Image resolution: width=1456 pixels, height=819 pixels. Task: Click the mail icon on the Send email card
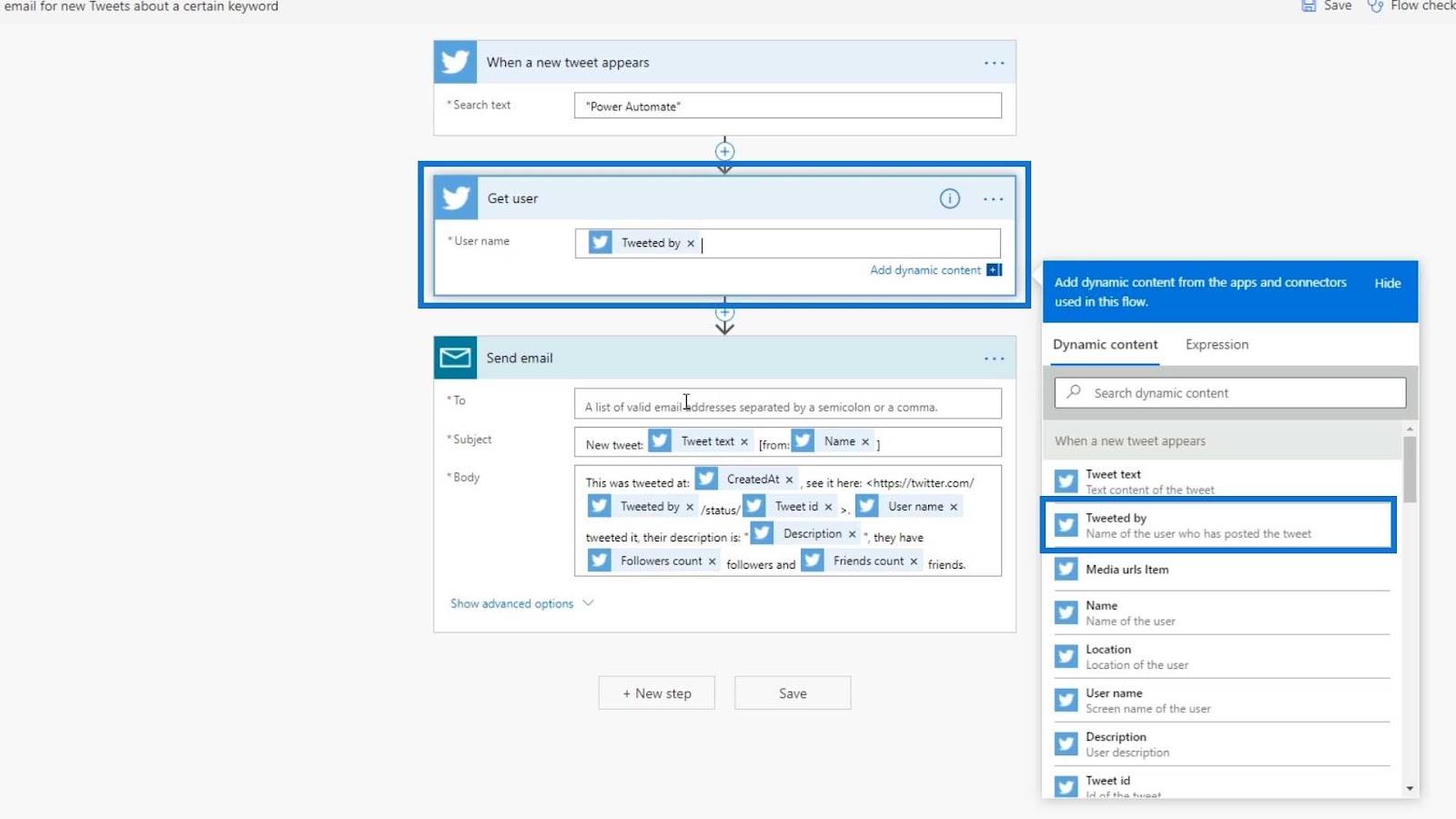(x=455, y=358)
